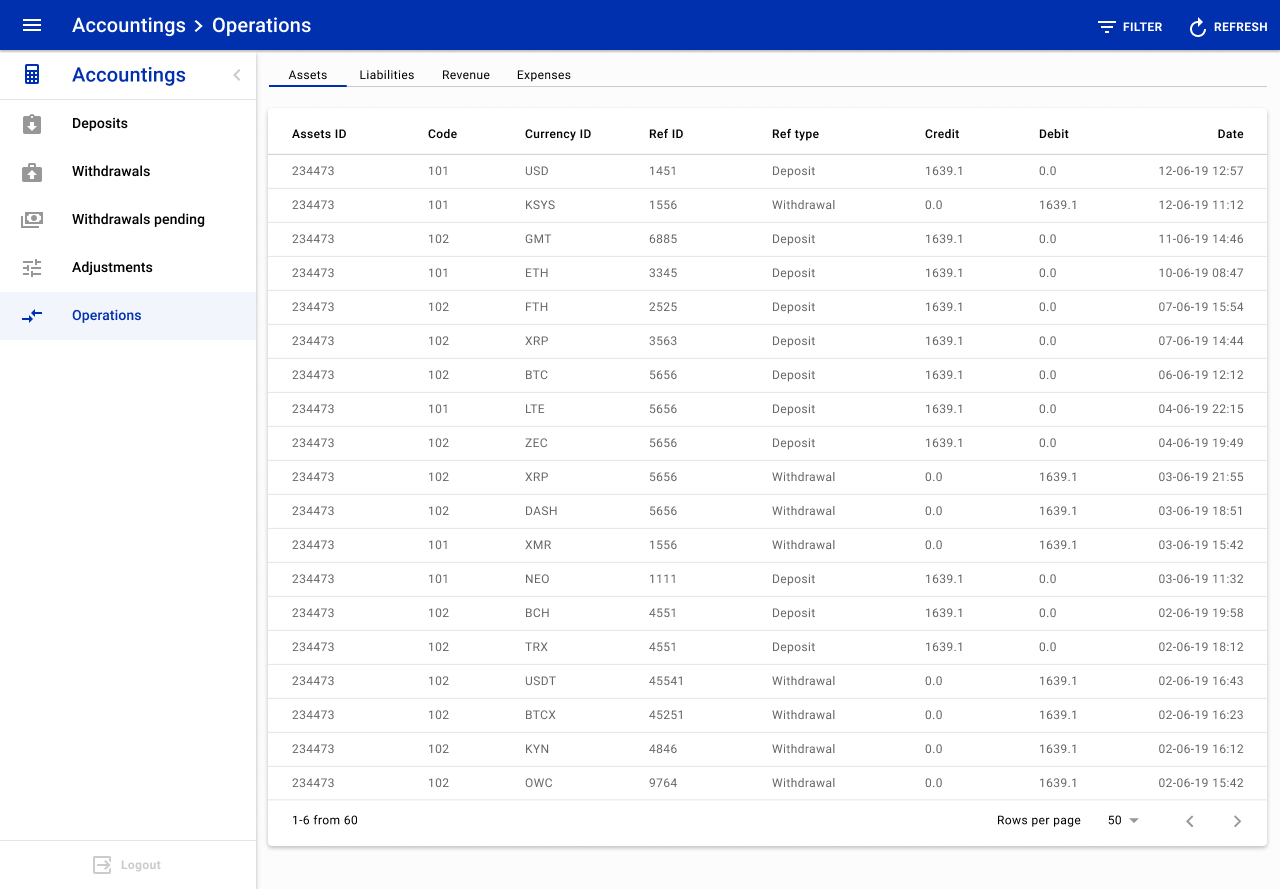Viewport: 1280px width, 889px height.
Task: Click the Debit column header
Action: point(1054,134)
